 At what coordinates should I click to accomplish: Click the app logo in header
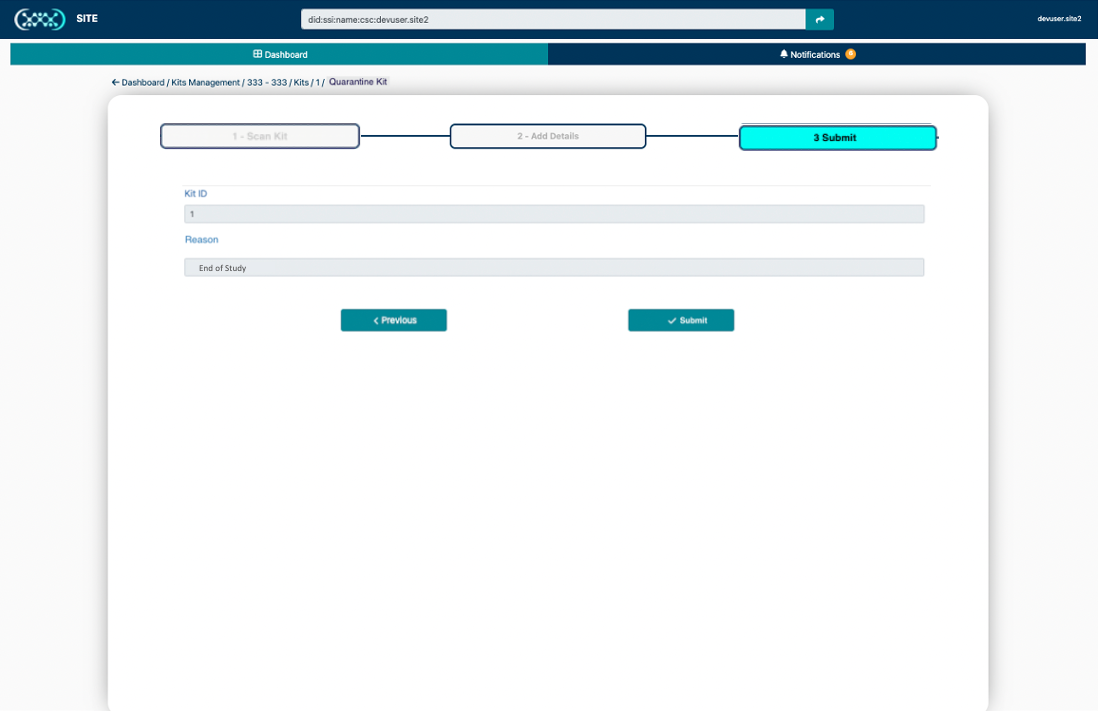pyautogui.click(x=40, y=19)
